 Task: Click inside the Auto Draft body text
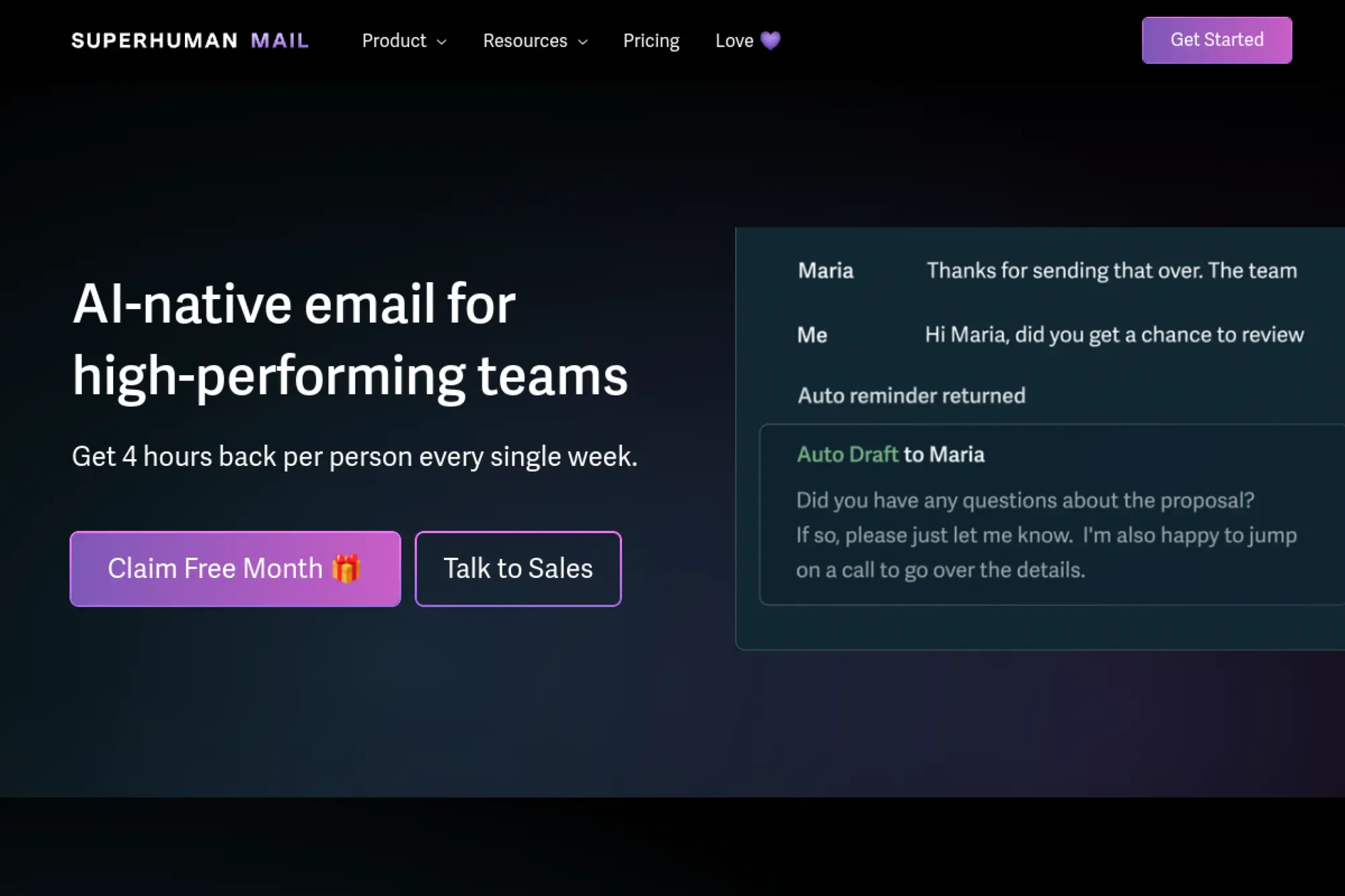[x=1046, y=535]
